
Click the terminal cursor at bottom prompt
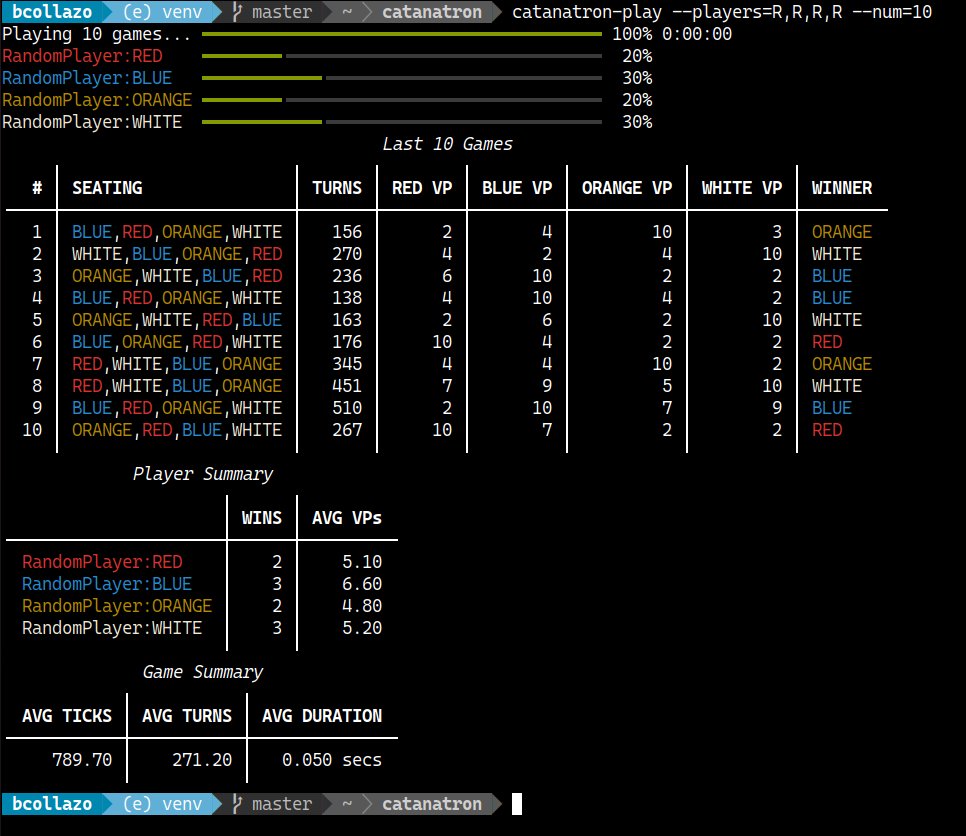(x=517, y=804)
